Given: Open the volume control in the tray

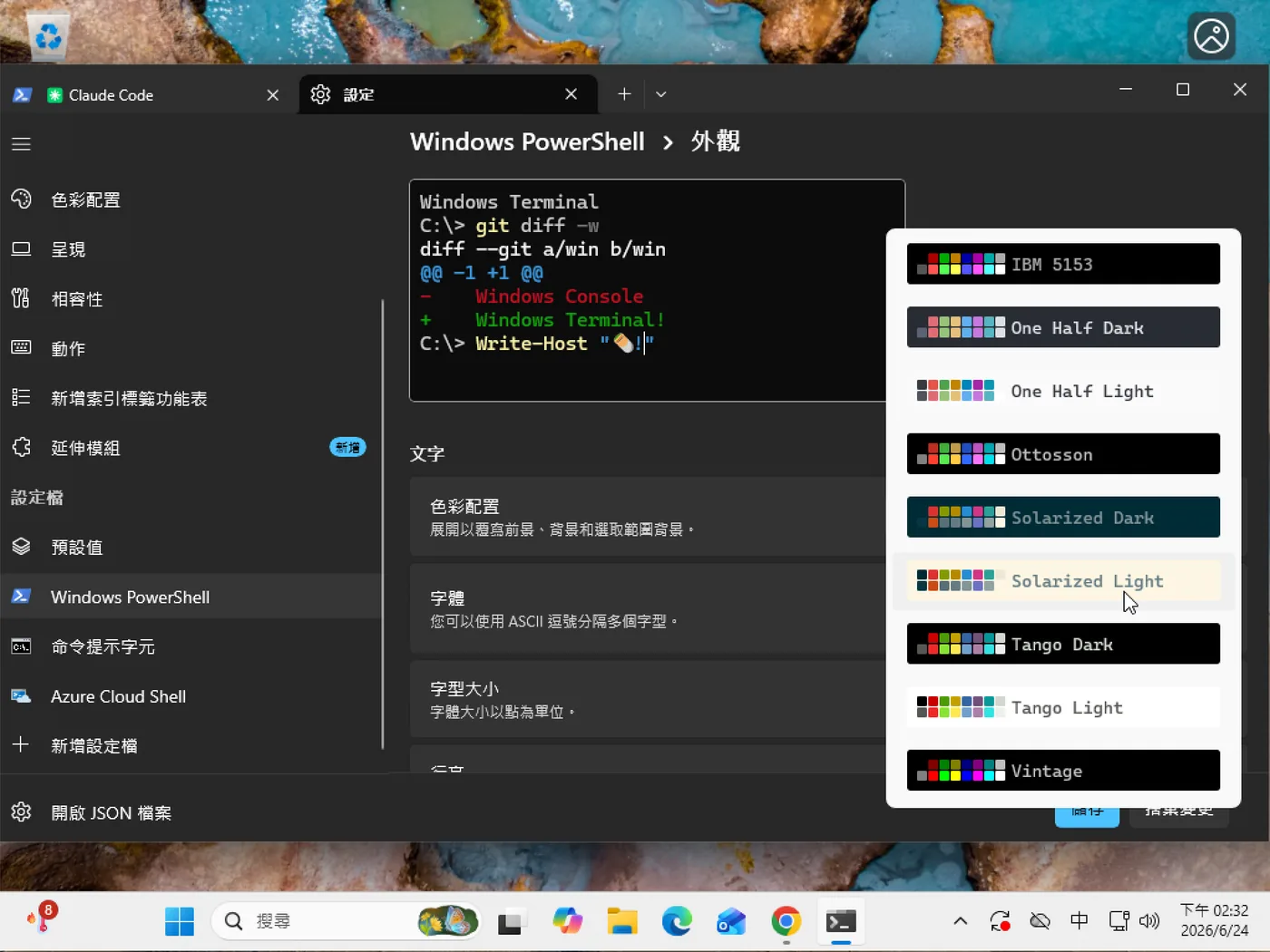Looking at the screenshot, I should click(x=1149, y=921).
